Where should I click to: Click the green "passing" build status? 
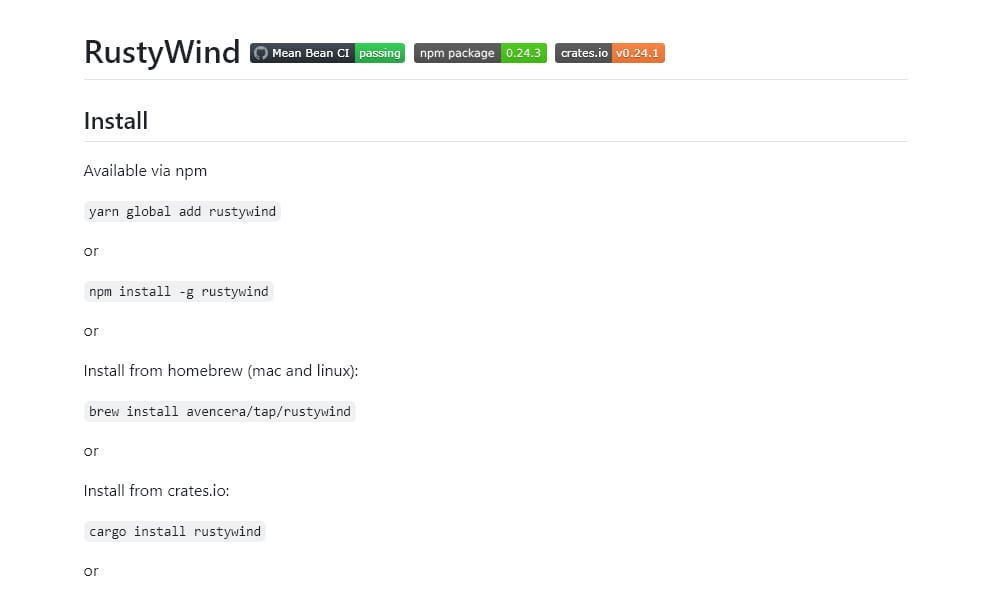pos(380,53)
